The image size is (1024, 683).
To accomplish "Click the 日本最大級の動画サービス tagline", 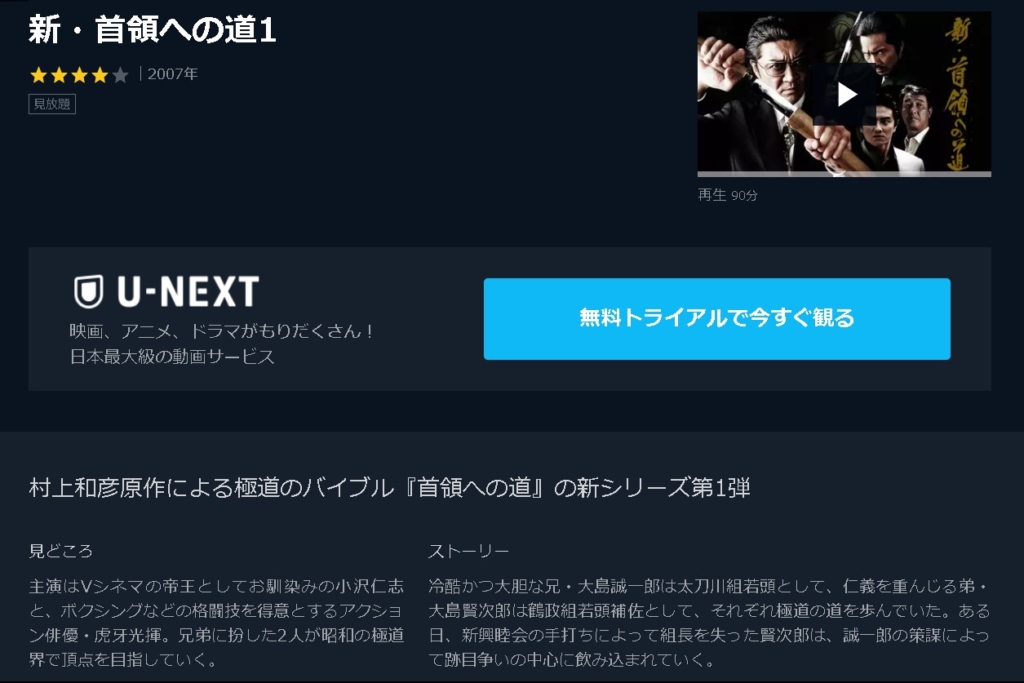I will (172, 357).
